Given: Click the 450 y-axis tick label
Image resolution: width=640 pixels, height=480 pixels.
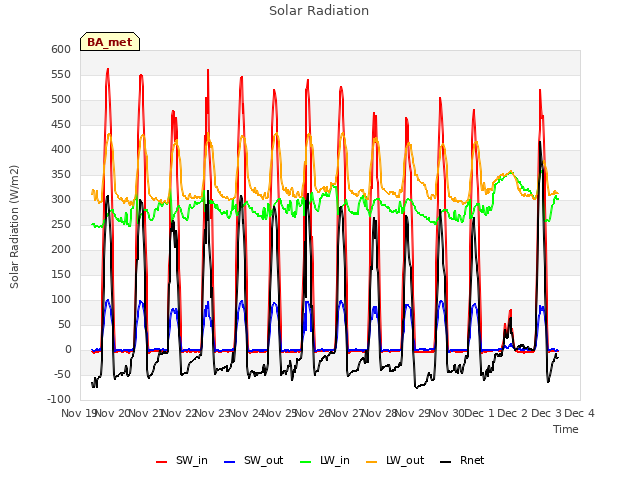Looking at the screenshot, I should pyautogui.click(x=61, y=124).
